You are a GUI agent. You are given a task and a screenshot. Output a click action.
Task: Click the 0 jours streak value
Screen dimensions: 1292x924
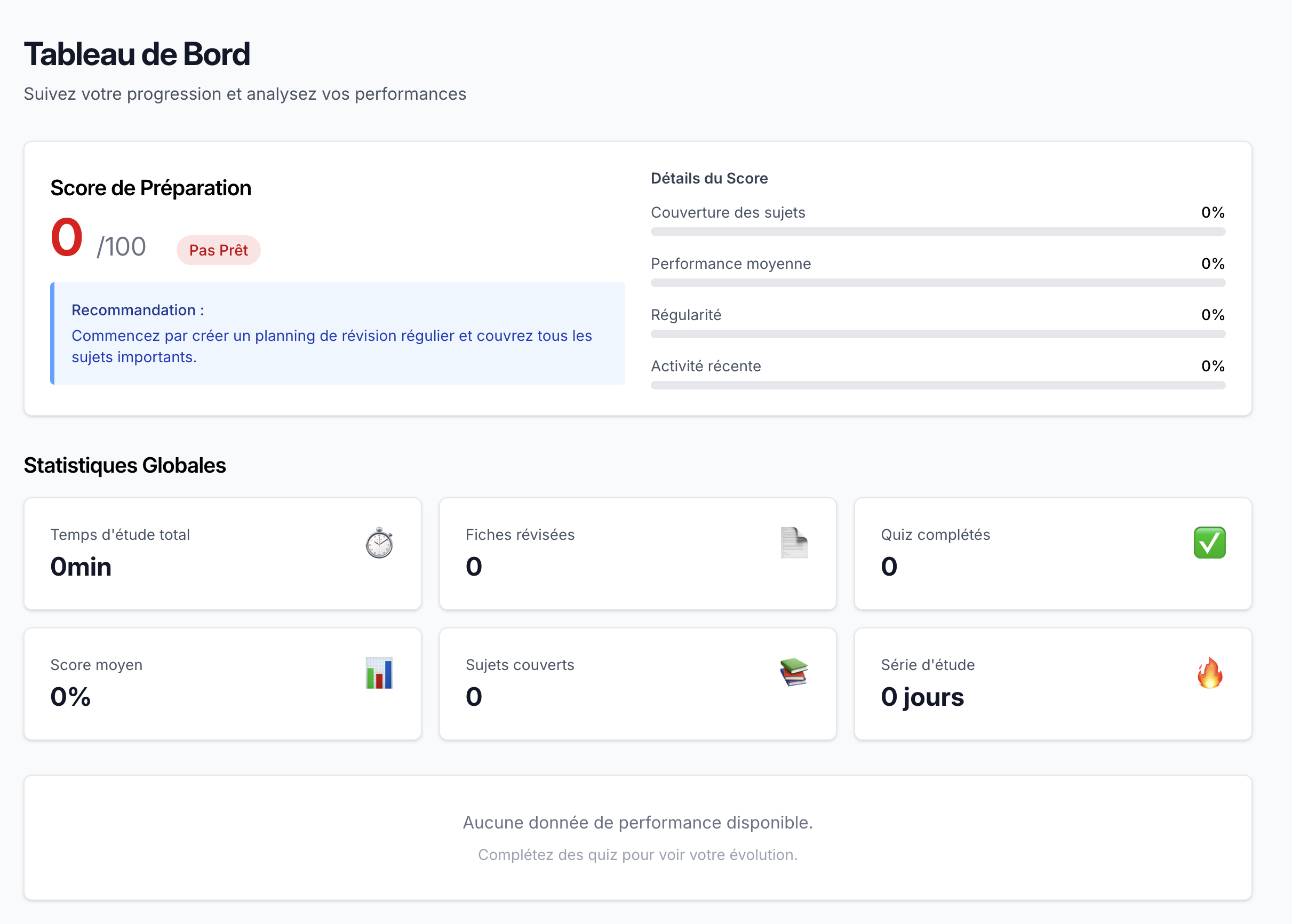922,697
